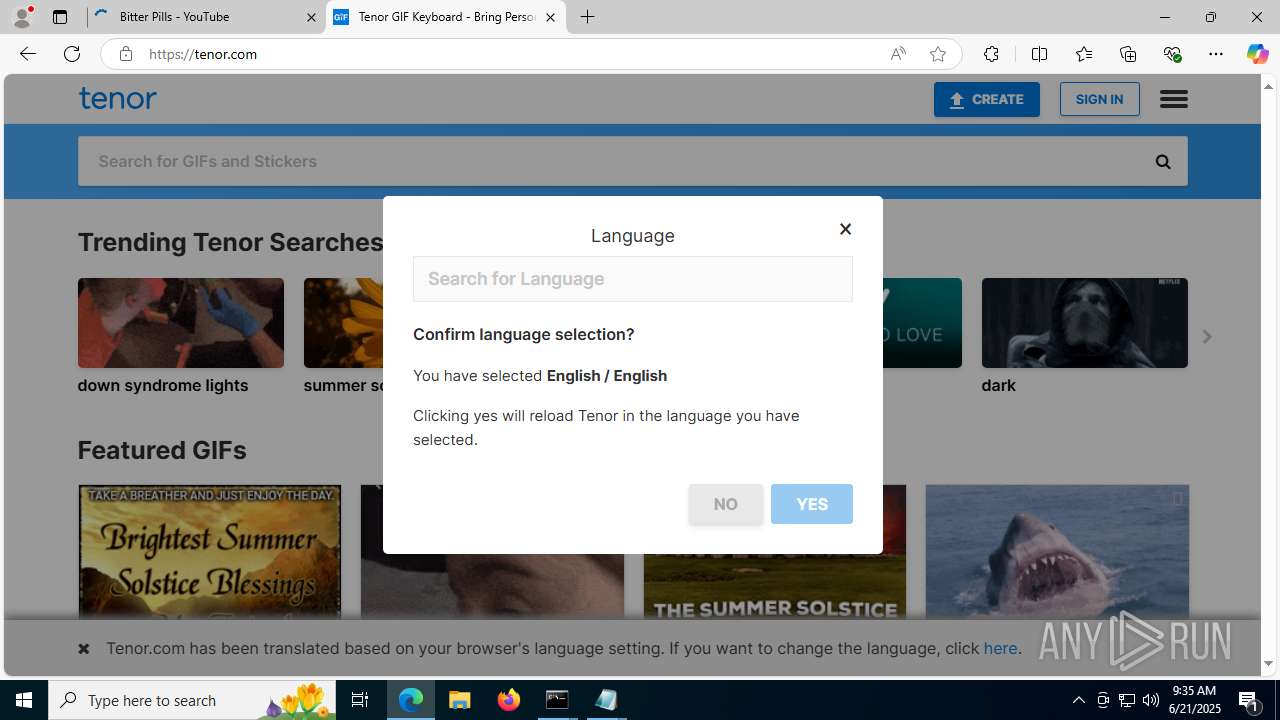Open the tab actions menu icon
The image size is (1280, 720).
point(60,17)
